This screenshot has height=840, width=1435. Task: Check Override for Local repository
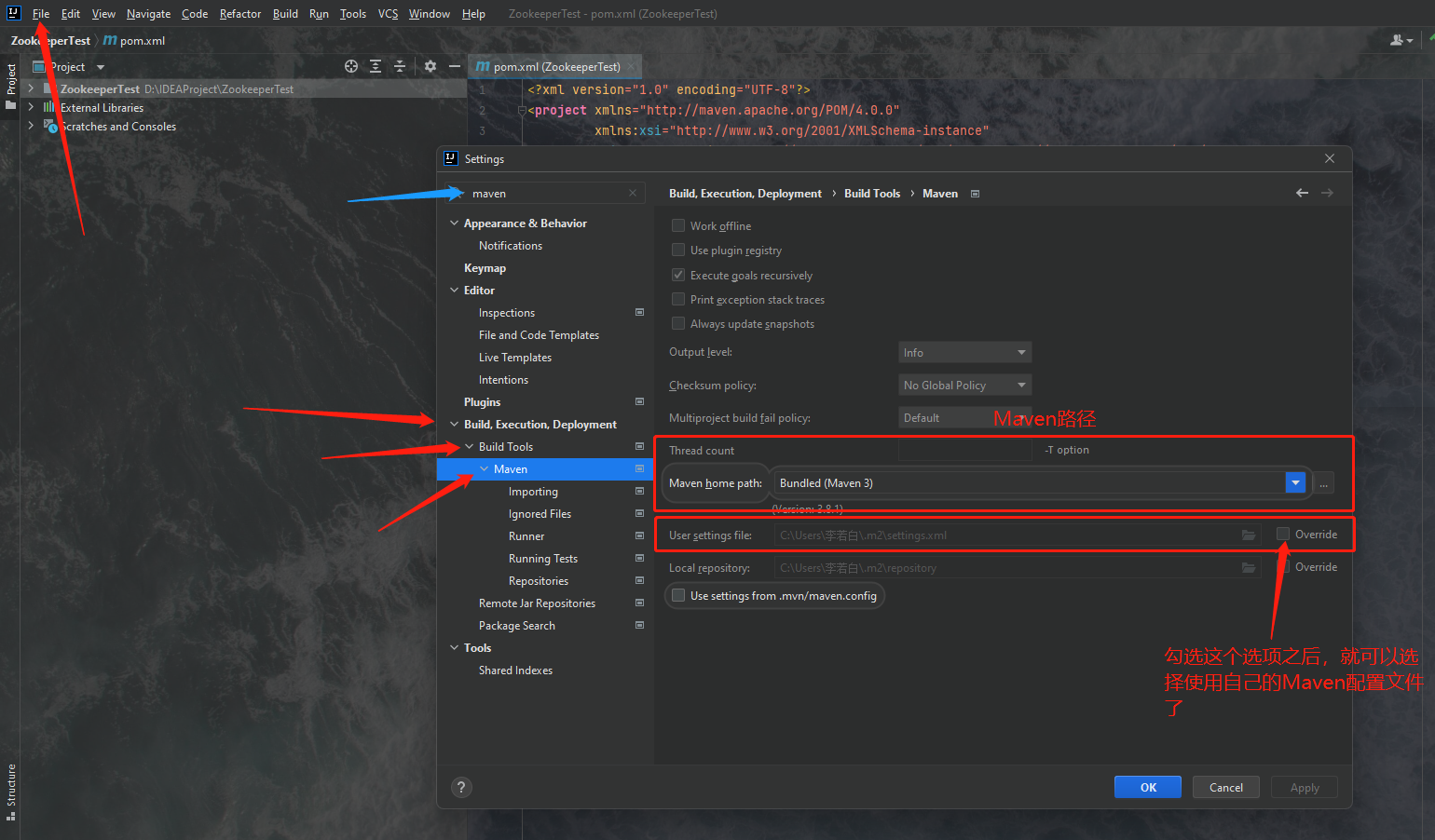pyautogui.click(x=1283, y=566)
